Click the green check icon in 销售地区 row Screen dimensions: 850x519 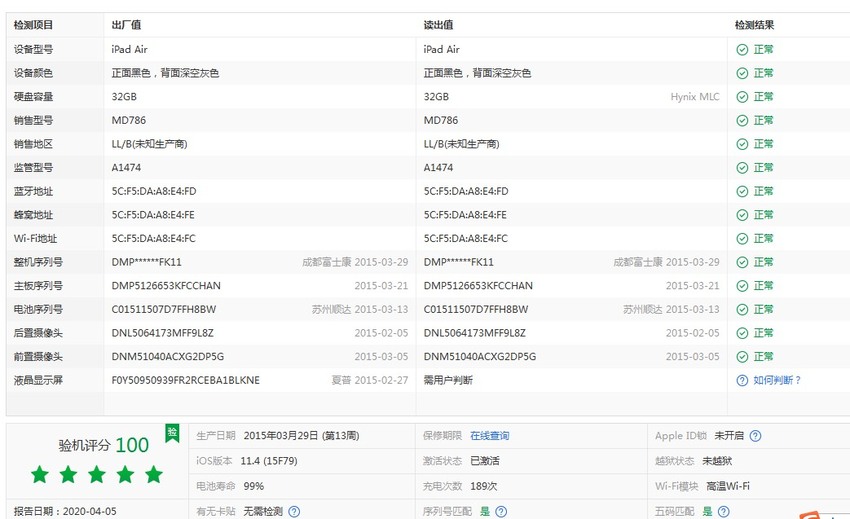(x=742, y=144)
